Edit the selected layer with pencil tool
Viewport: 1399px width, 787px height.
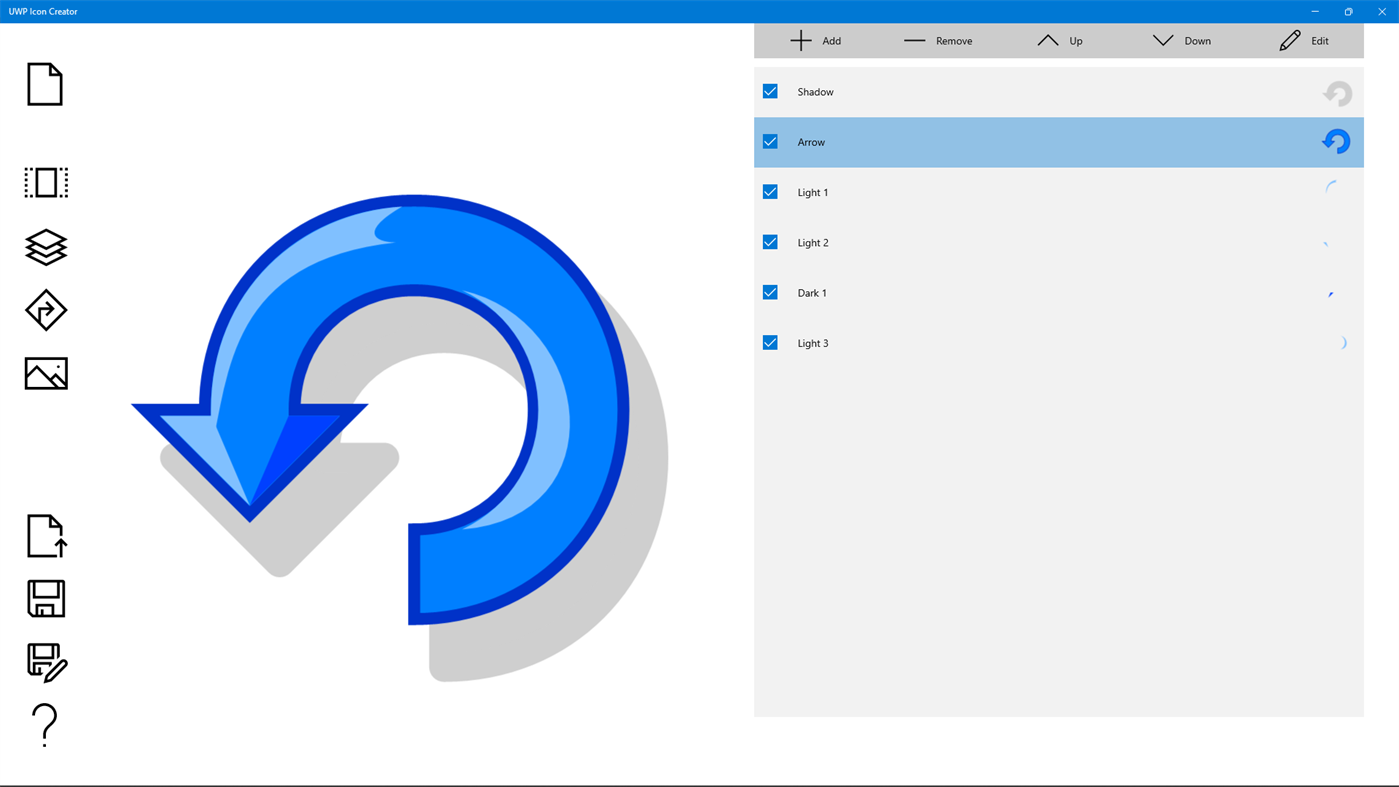pos(1302,39)
